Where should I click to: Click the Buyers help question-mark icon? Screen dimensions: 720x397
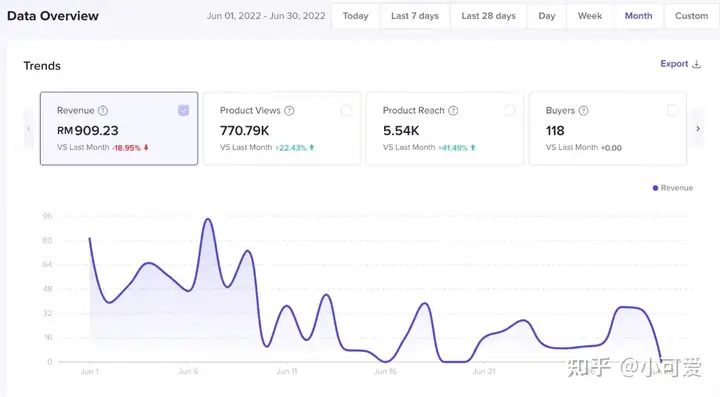583,111
